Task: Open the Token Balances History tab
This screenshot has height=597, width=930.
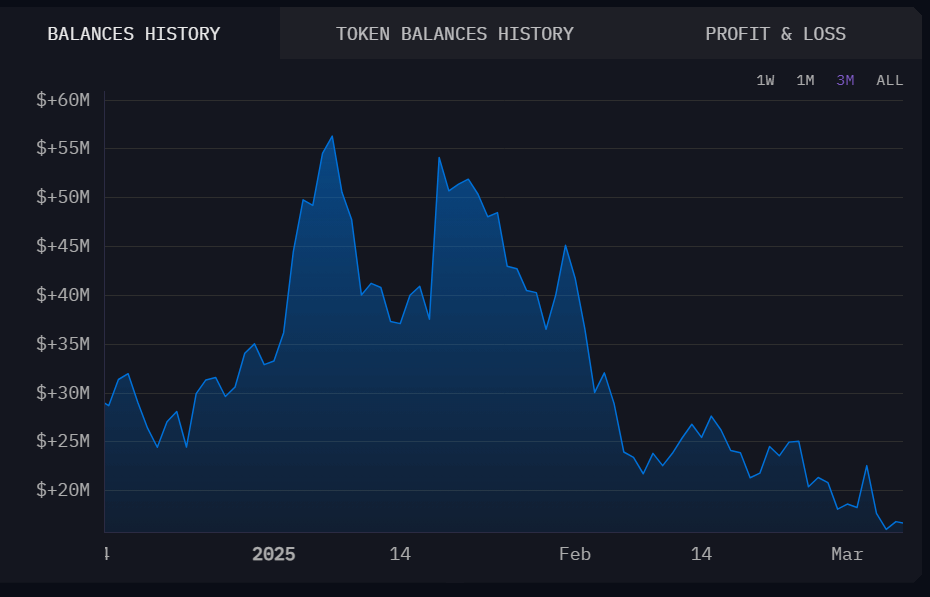Action: pos(454,34)
